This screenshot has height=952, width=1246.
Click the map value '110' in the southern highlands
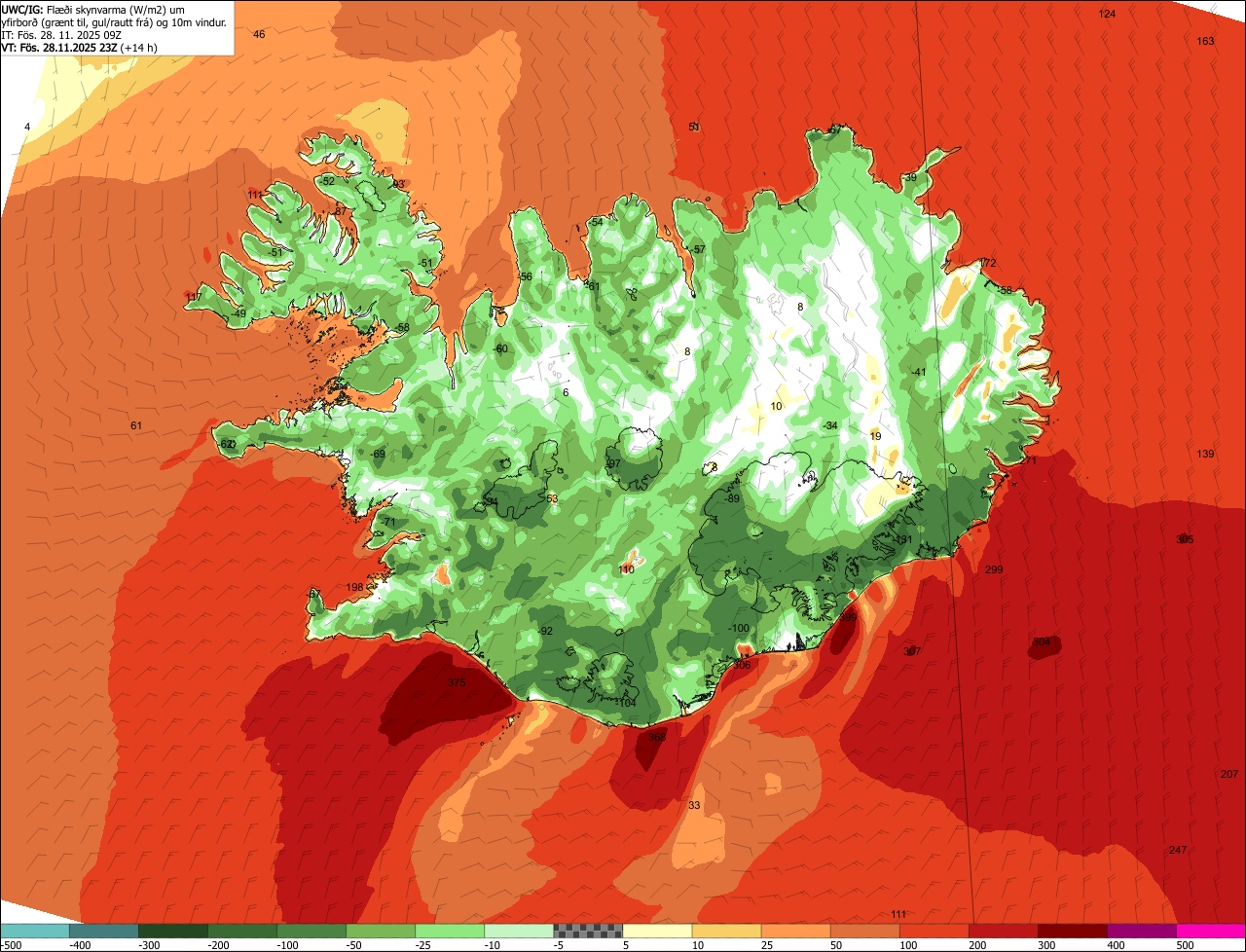627,570
